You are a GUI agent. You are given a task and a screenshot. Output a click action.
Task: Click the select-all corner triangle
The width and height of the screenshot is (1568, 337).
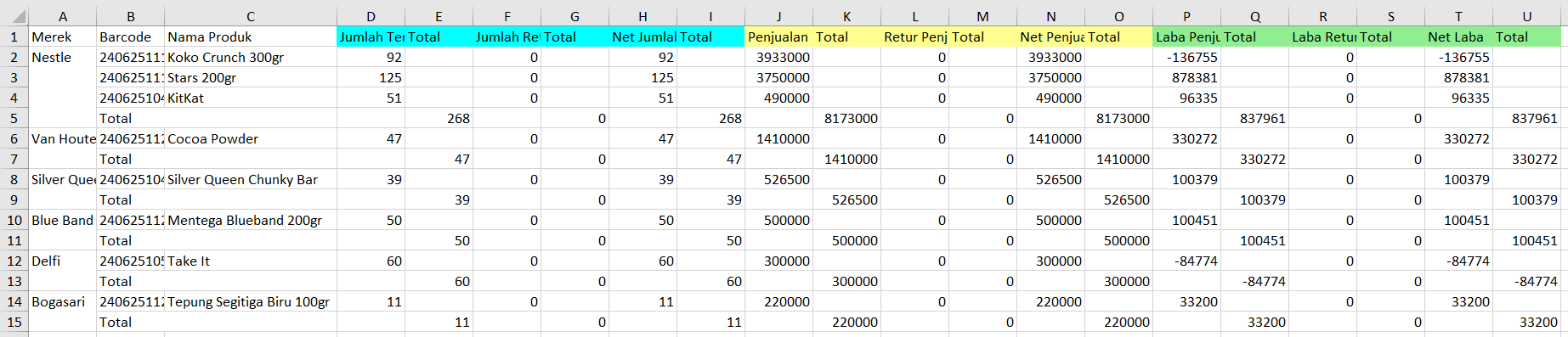(14, 16)
